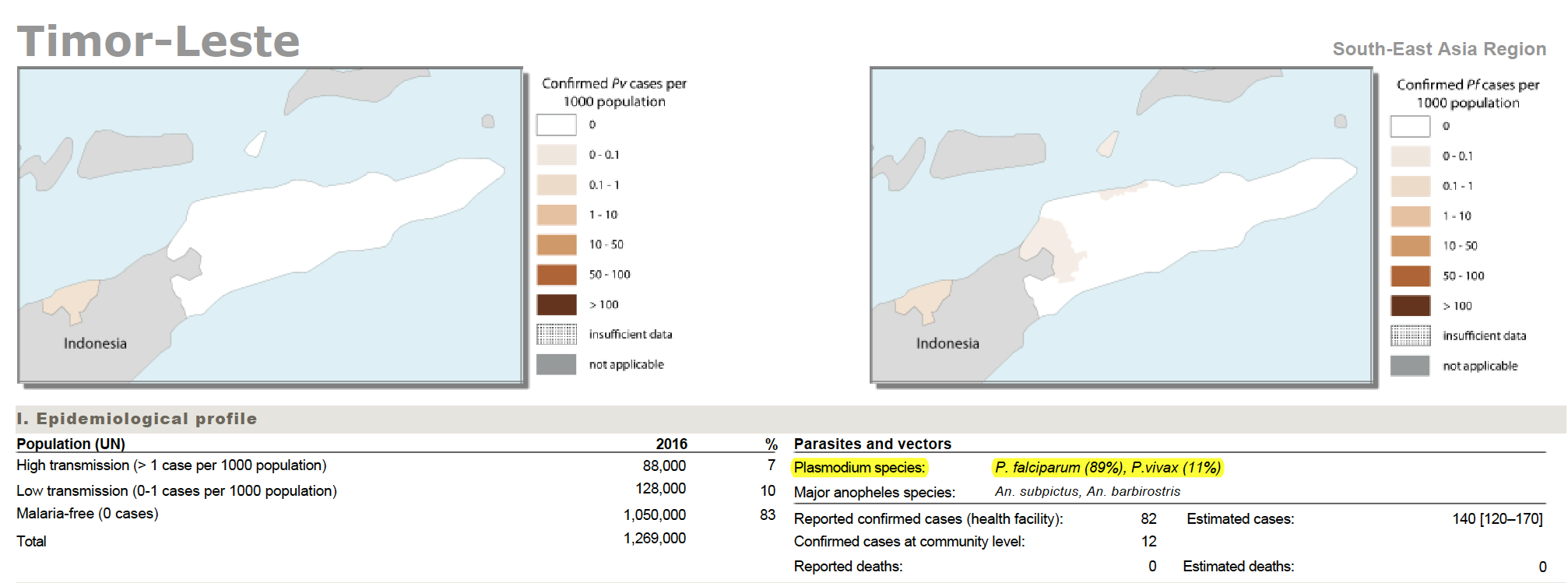This screenshot has width=1568, height=583.
Task: Select the South-East Asia Region heading
Action: click(x=1439, y=49)
